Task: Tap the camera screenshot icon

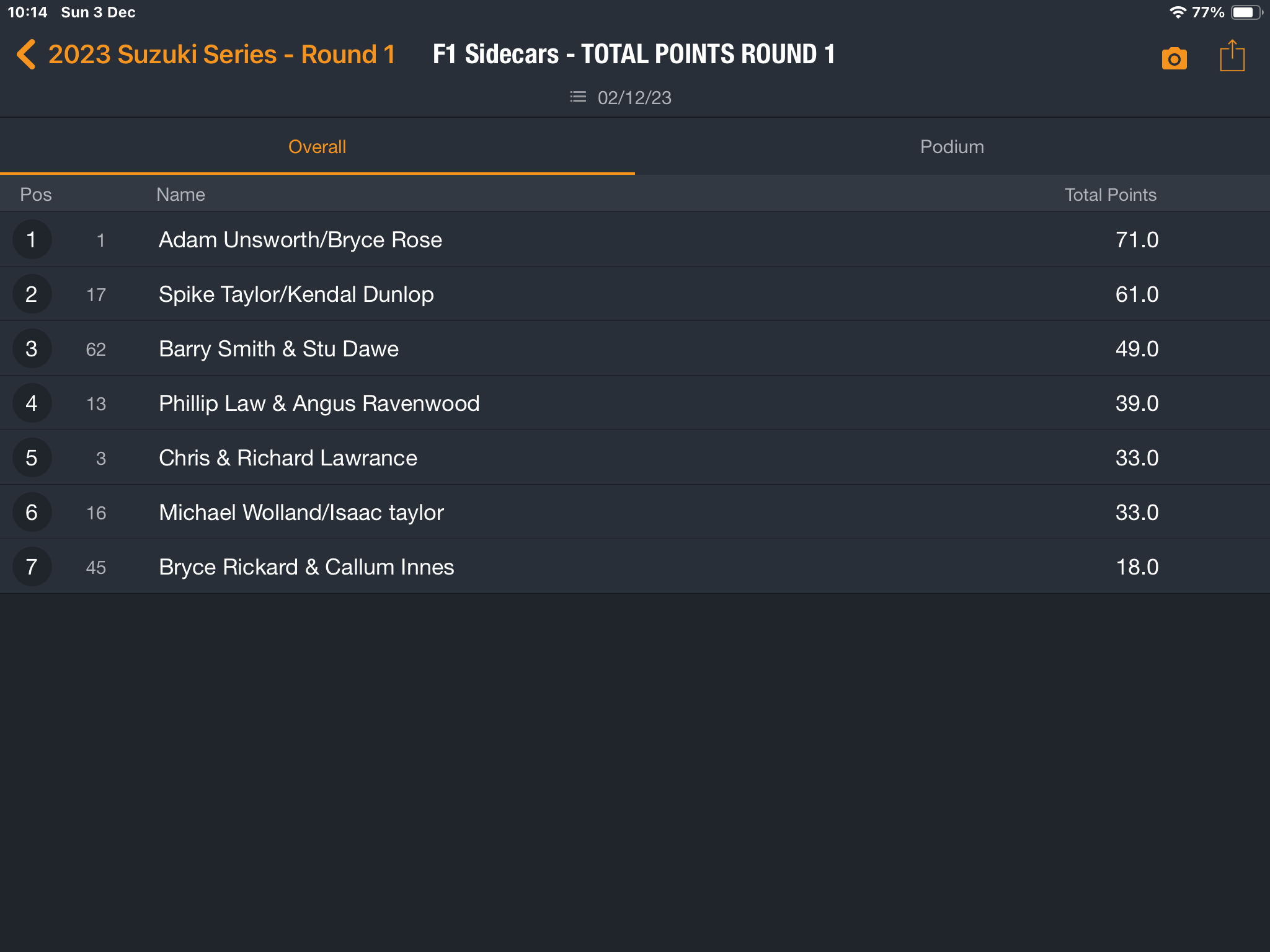Action: click(1174, 58)
